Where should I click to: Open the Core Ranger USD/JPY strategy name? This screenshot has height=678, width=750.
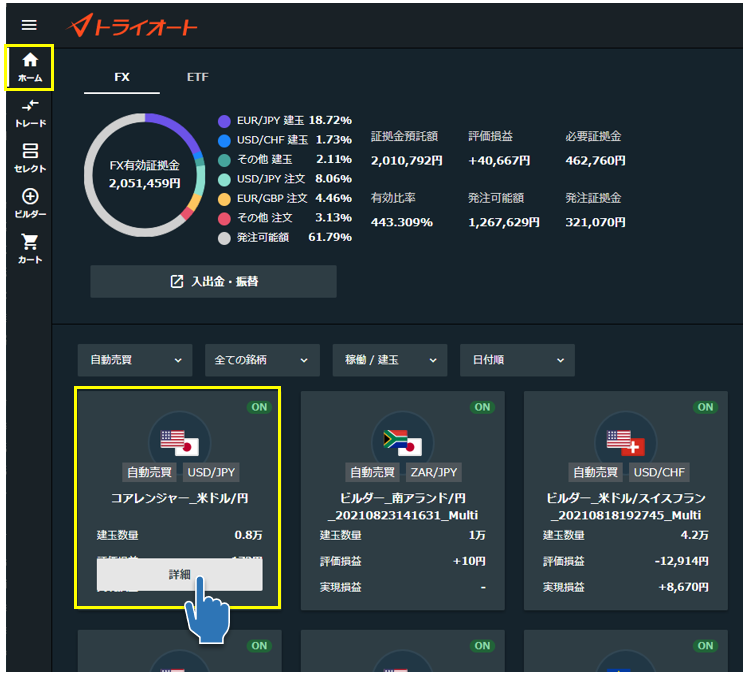[x=179, y=498]
